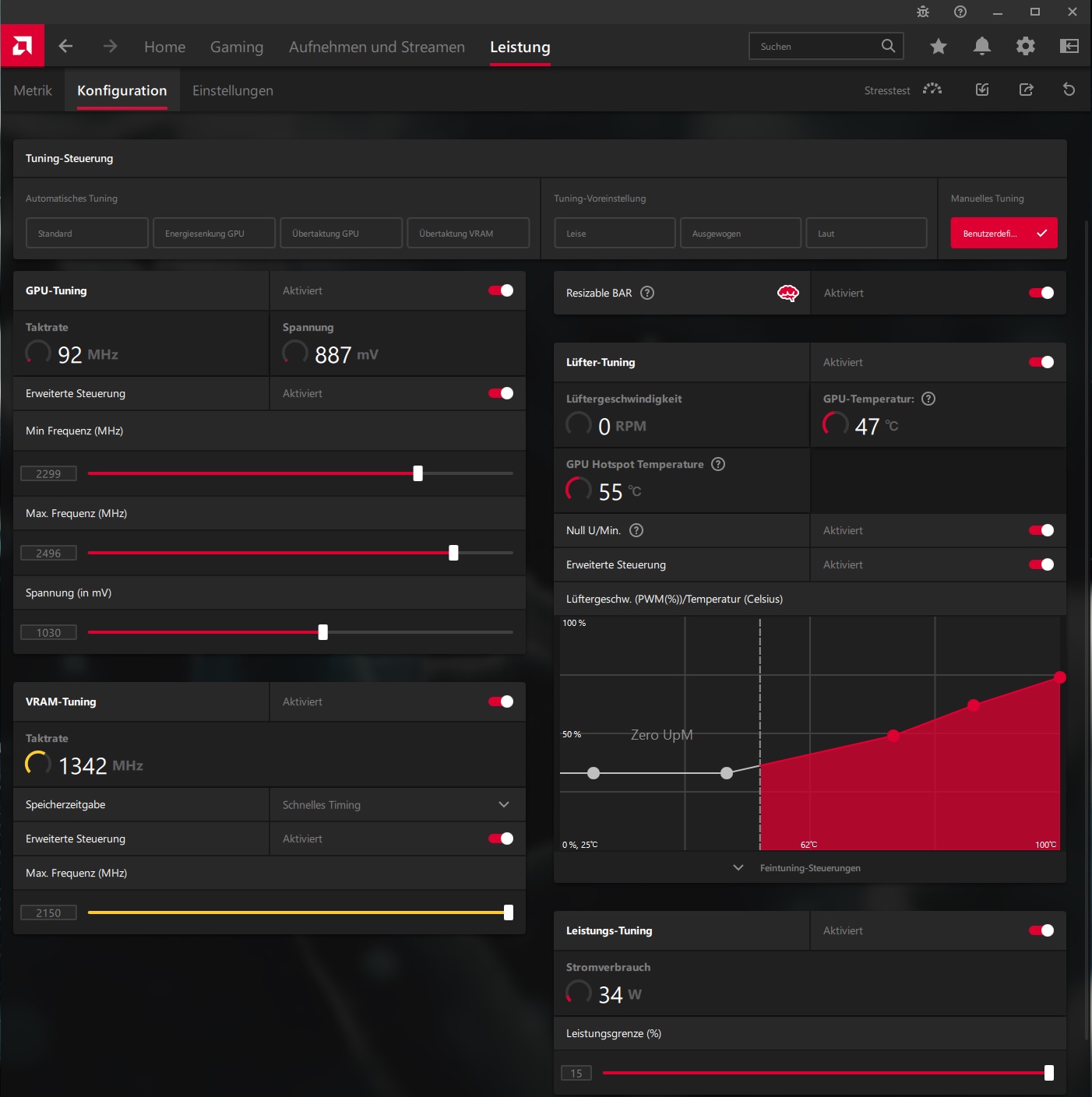Open the help tooltip beside GPU-Temperatur

[x=928, y=398]
